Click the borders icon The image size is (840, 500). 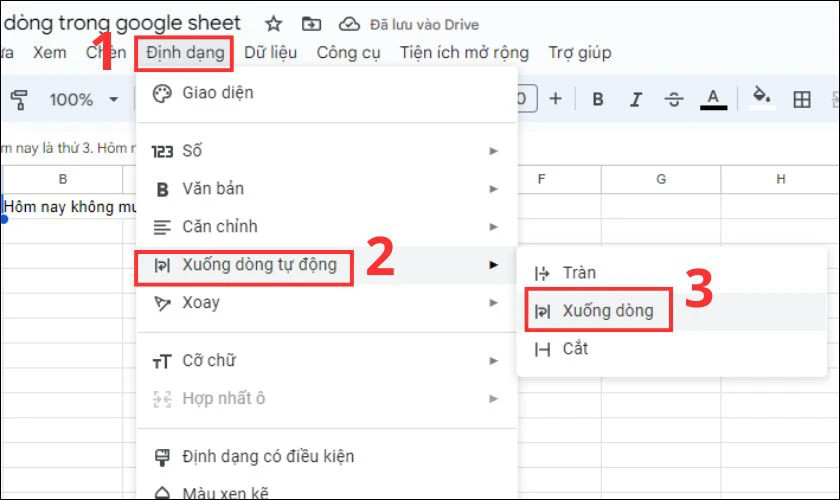click(801, 99)
